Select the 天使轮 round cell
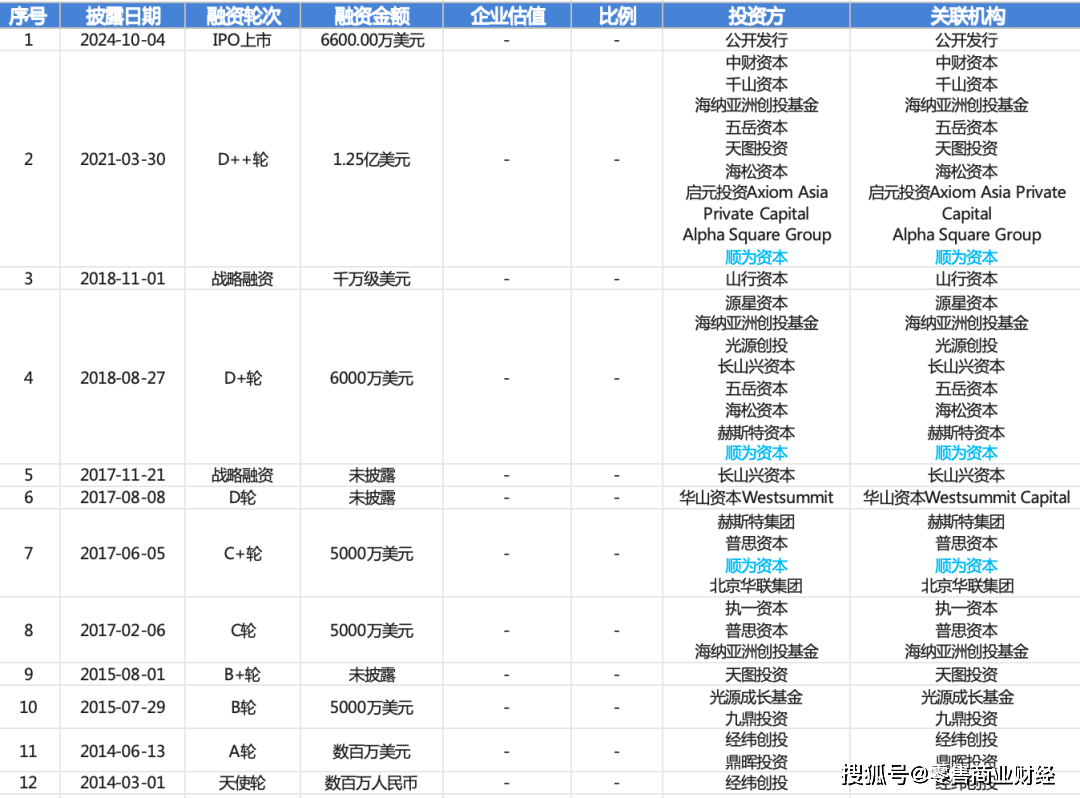Viewport: 1080px width, 798px height. point(242,783)
